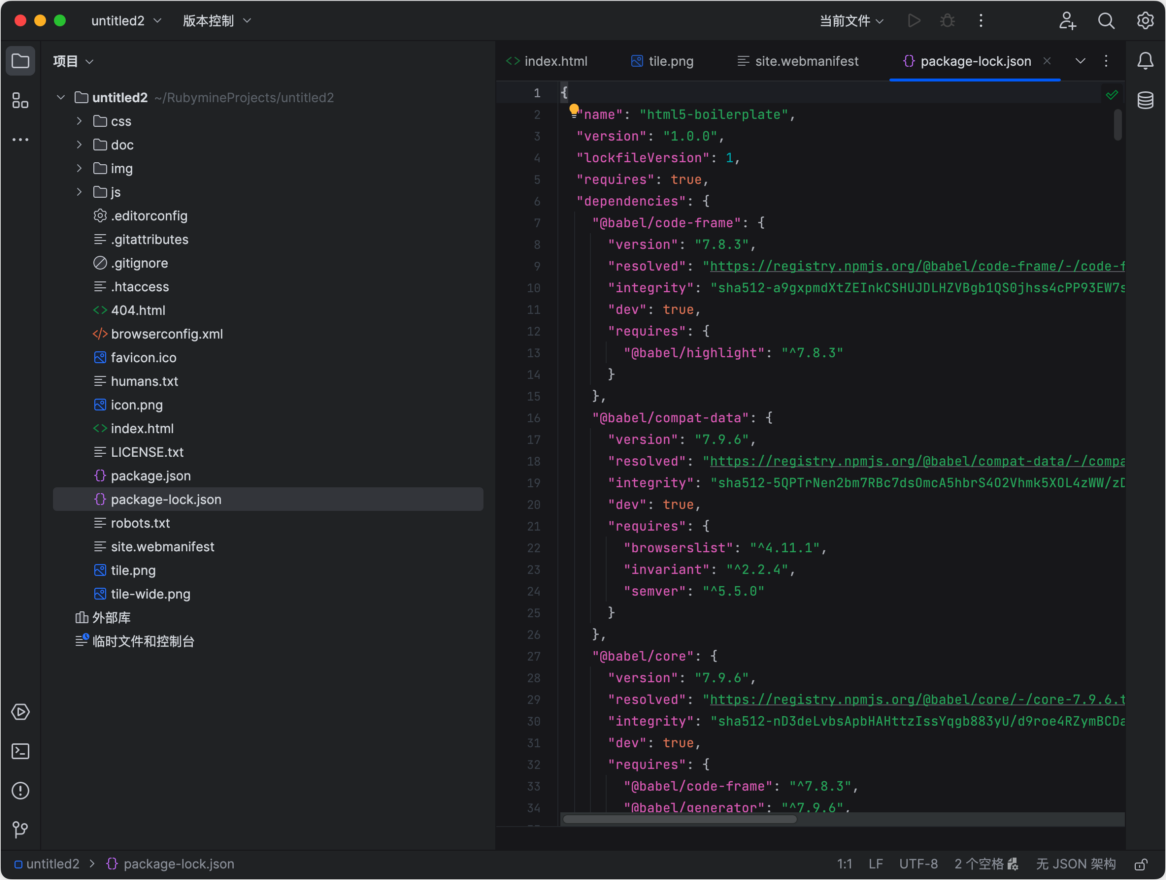Image resolution: width=1166 pixels, height=880 pixels.
Task: Open the @babel/core resolved URL
Action: coord(916,699)
